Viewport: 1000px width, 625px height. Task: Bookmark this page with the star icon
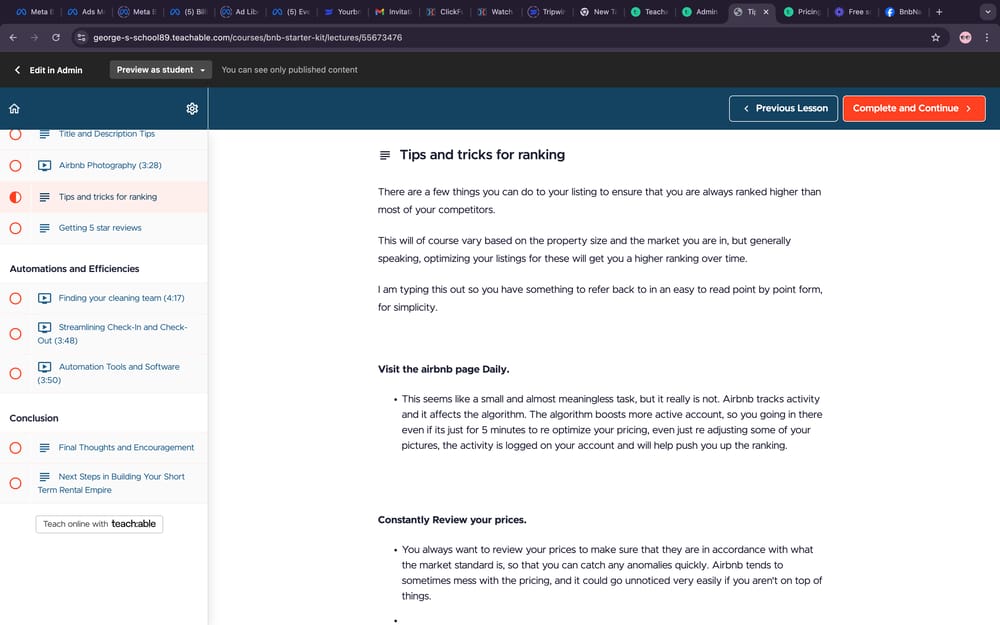[936, 38]
